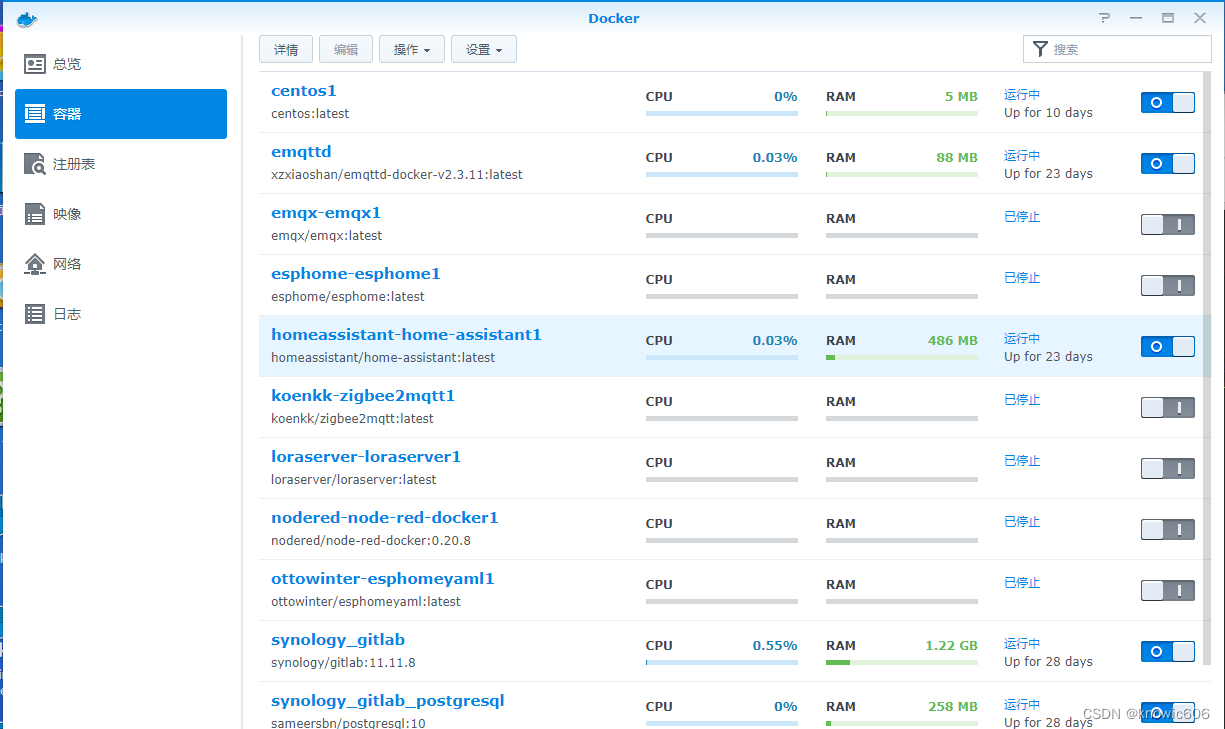Turn on the esphome-esphome1 container switch
This screenshot has width=1225, height=729.
(x=1168, y=285)
